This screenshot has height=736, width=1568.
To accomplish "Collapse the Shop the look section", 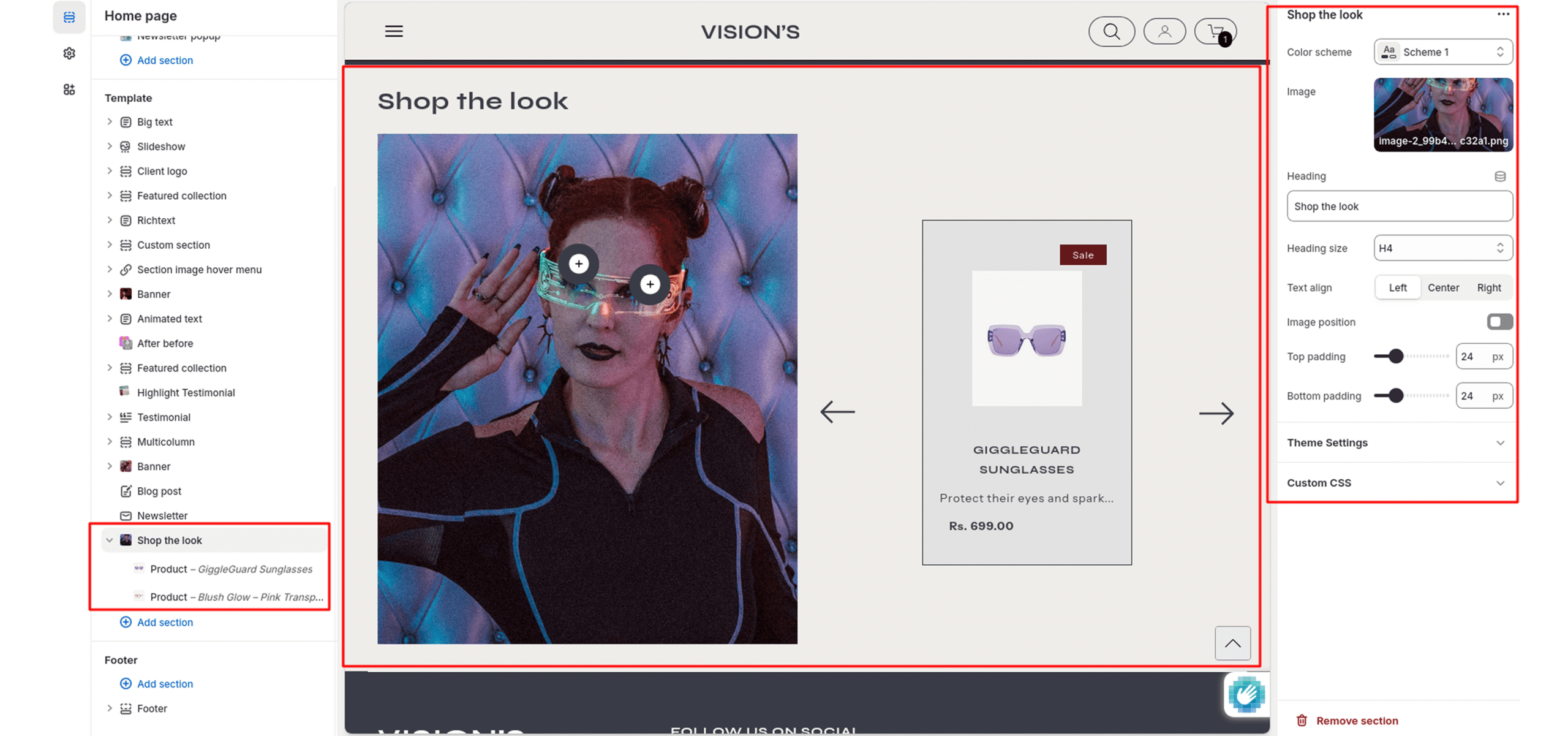I will (x=109, y=539).
